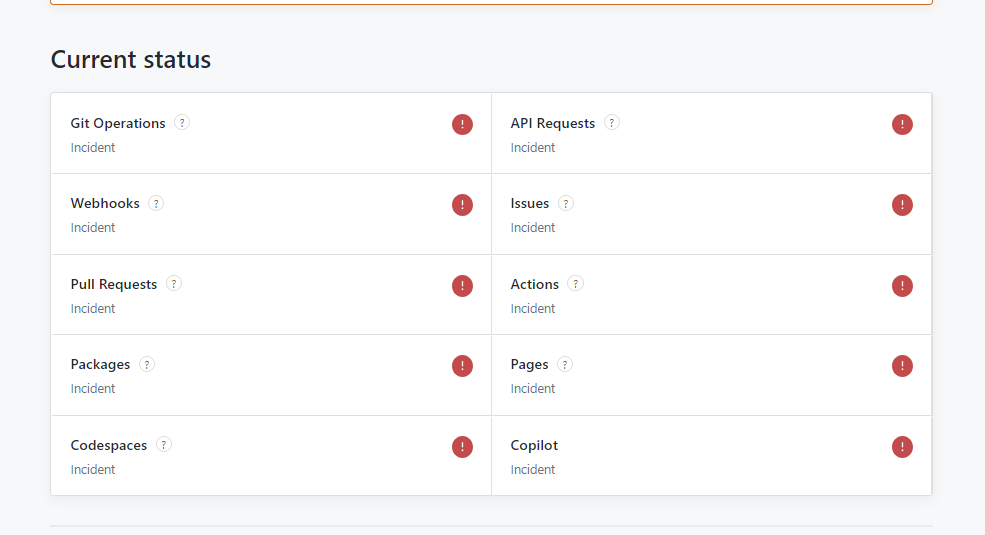
Task: Click Incident text under Copilot
Action: 533,470
